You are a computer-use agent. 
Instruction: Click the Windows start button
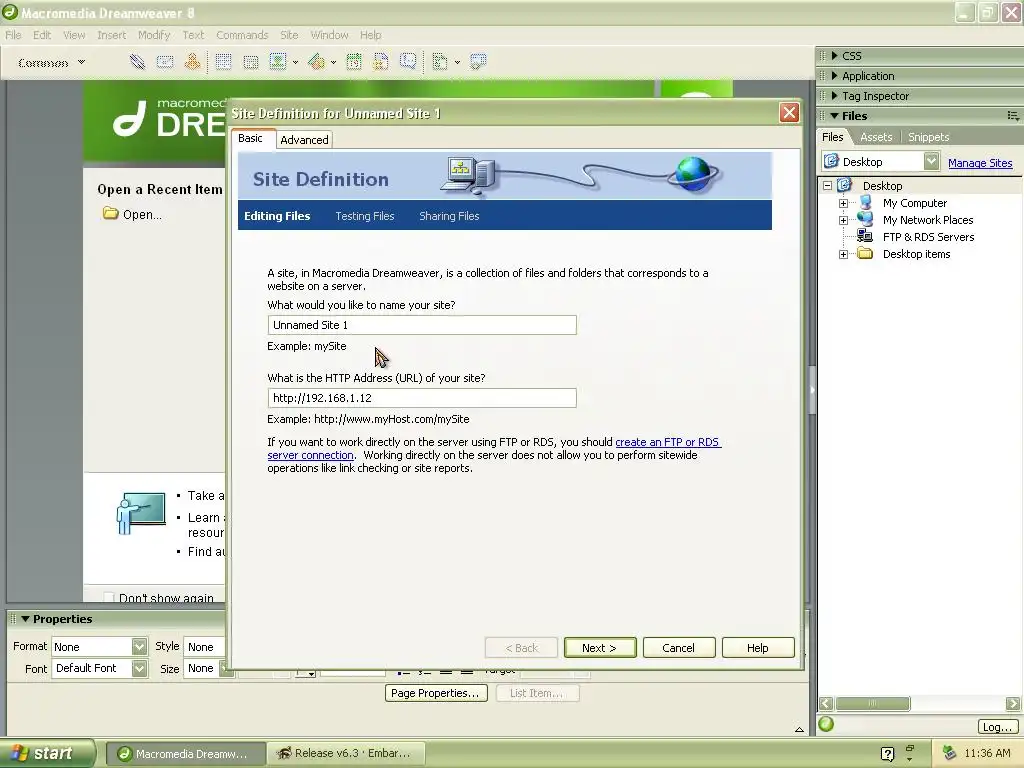point(46,754)
